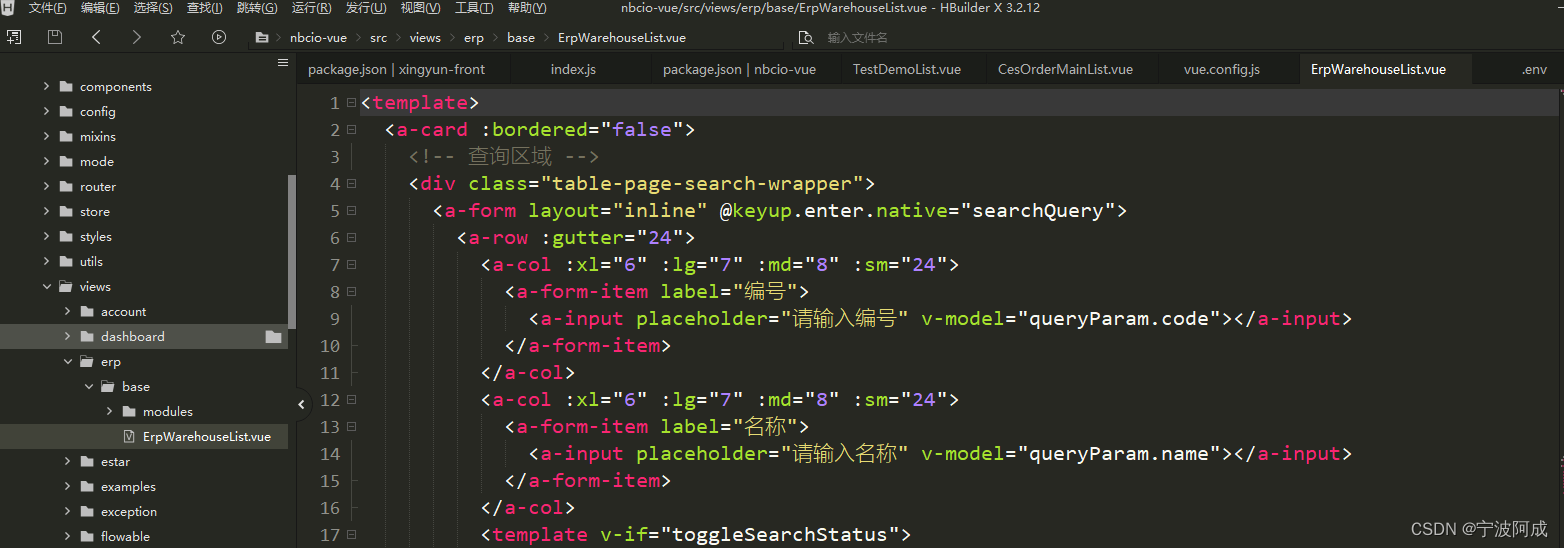1564x548 pixels.
Task: Expand the config folder
Action: pos(46,112)
